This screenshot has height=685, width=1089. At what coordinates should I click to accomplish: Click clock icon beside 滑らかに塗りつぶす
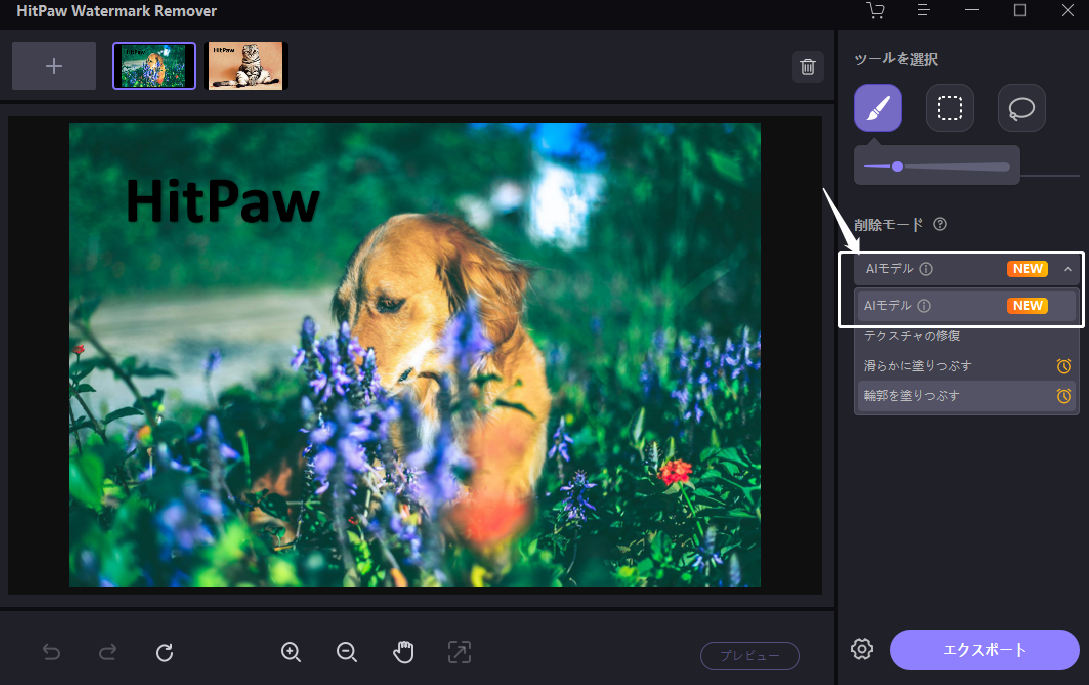point(1063,365)
